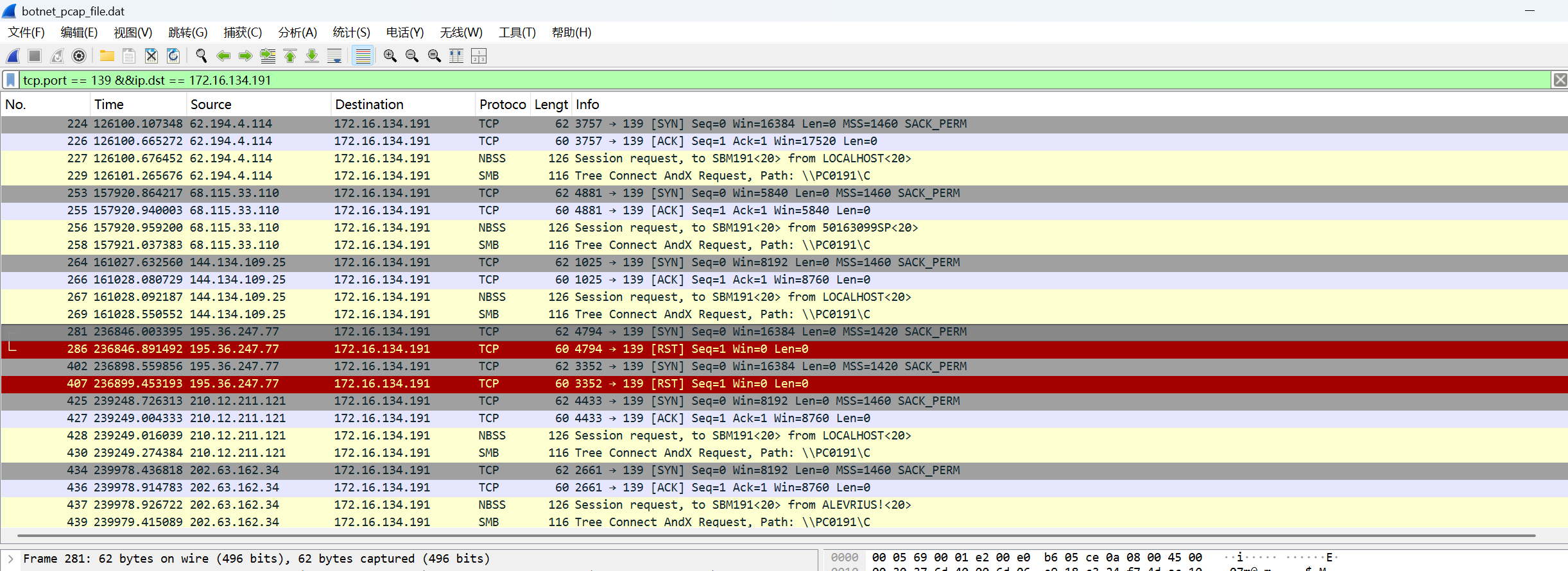The width and height of the screenshot is (1568, 571).
Task: Select red RST packet 407
Action: (784, 384)
